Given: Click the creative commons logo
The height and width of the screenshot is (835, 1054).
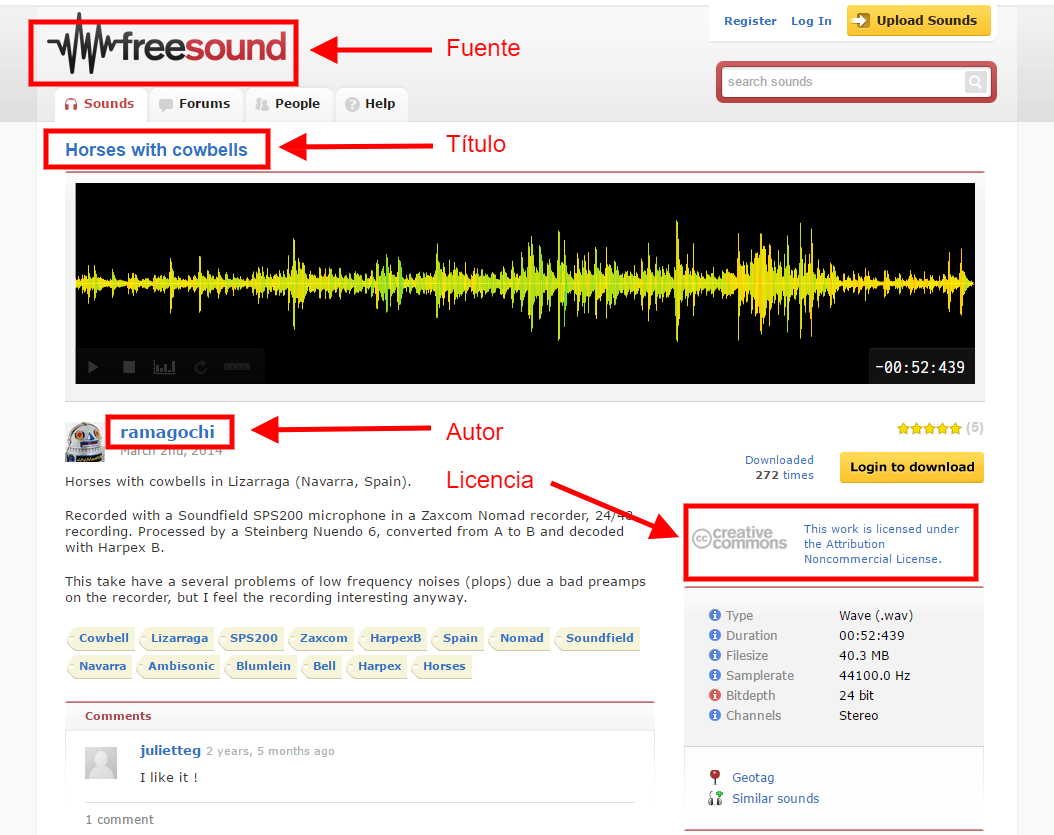Looking at the screenshot, I should [739, 538].
